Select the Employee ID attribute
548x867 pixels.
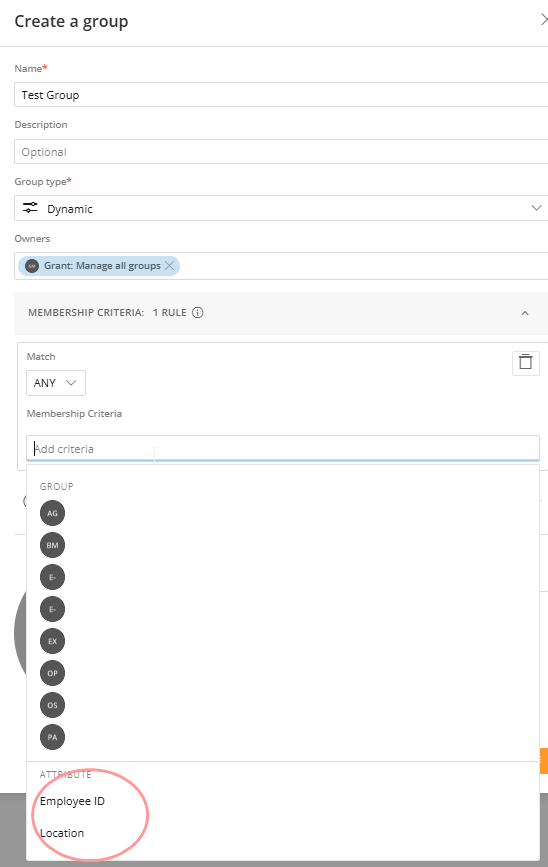click(x=72, y=801)
